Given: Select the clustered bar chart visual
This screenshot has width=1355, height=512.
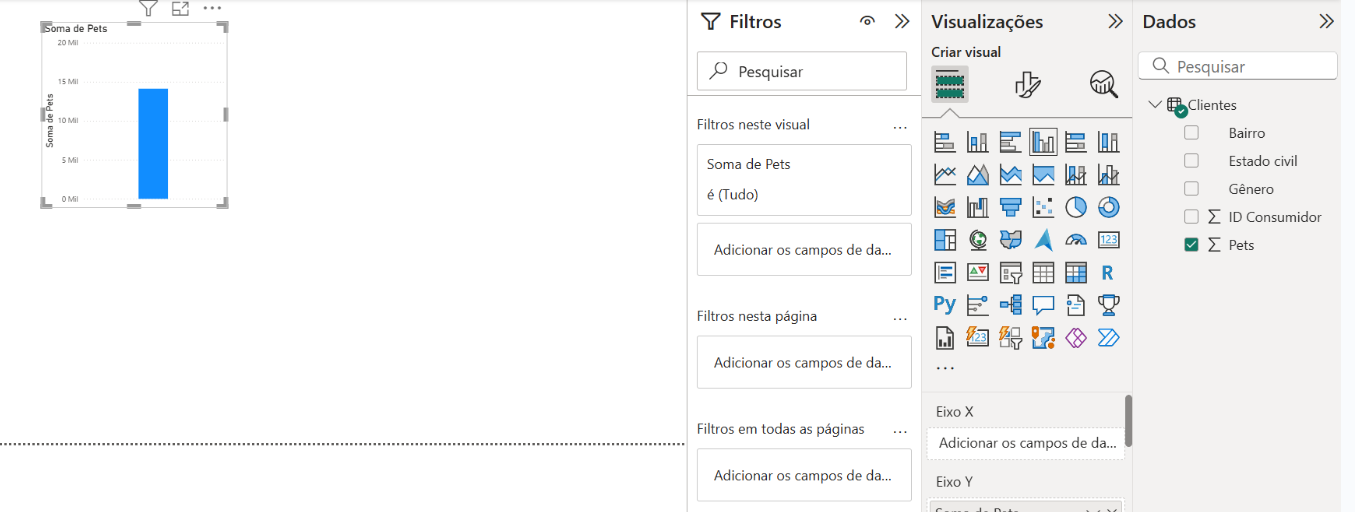Looking at the screenshot, I should tap(1010, 142).
